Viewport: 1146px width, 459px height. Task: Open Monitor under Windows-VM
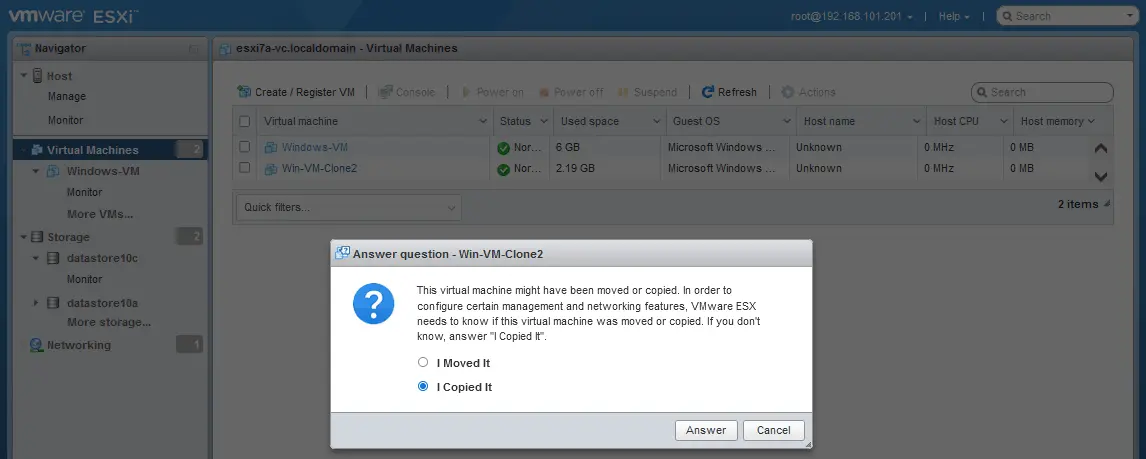tap(84, 192)
